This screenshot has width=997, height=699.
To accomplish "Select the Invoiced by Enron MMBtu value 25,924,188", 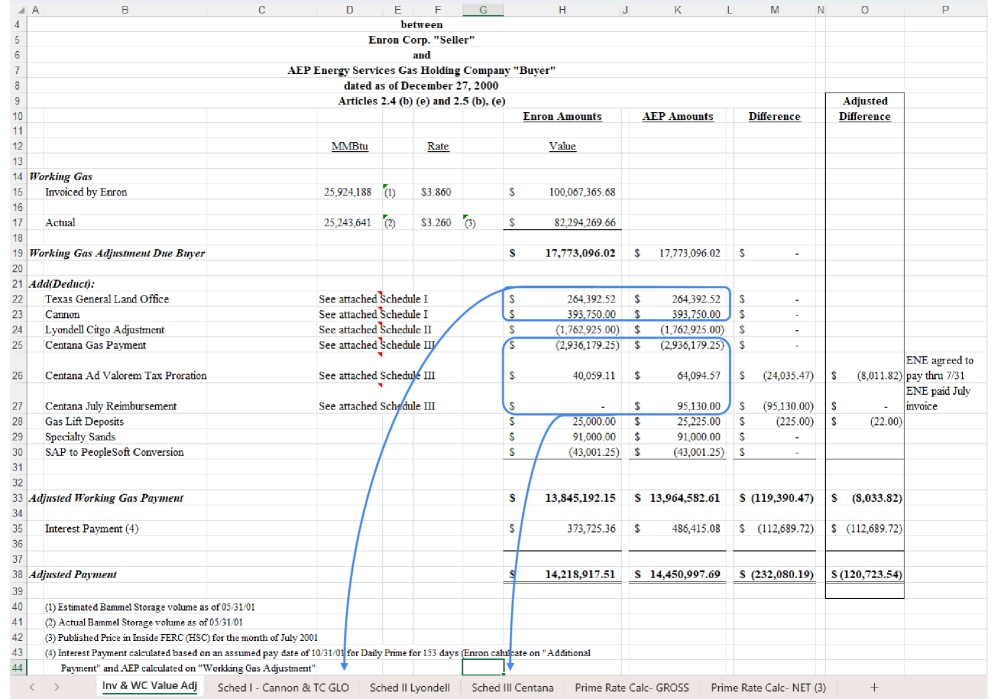I will coord(348,192).
